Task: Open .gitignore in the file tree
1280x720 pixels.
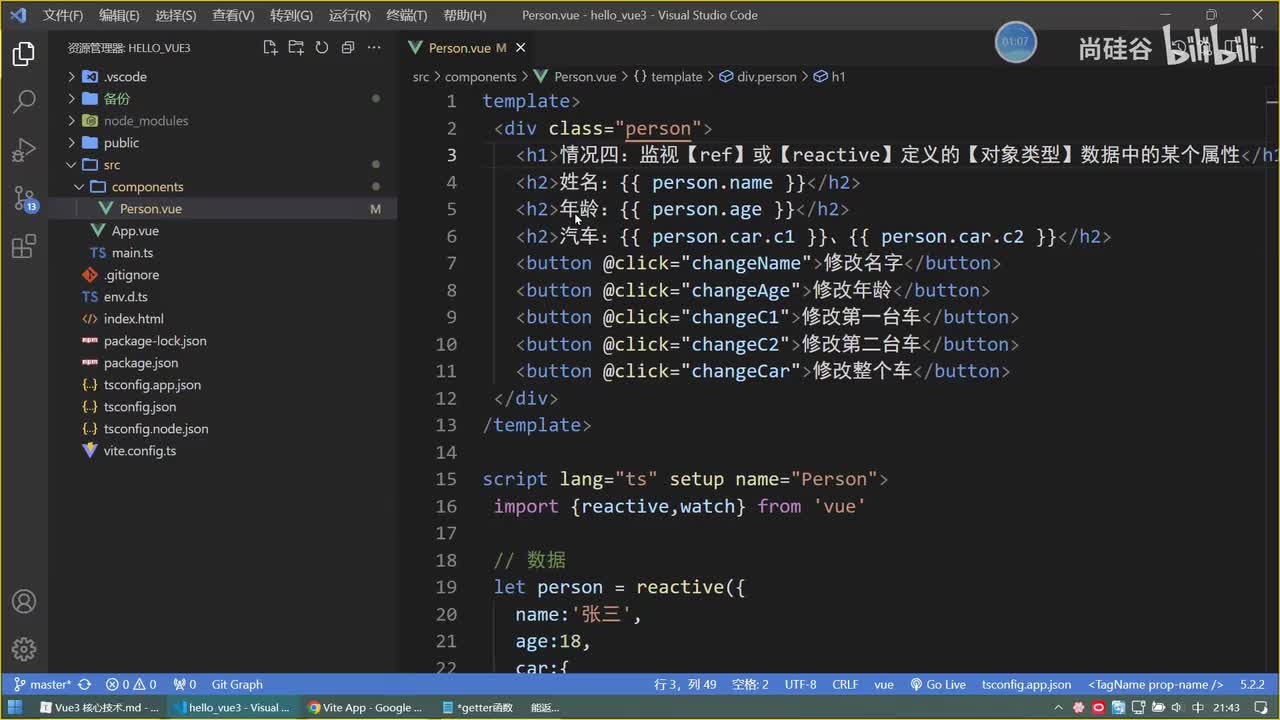Action: tap(131, 275)
